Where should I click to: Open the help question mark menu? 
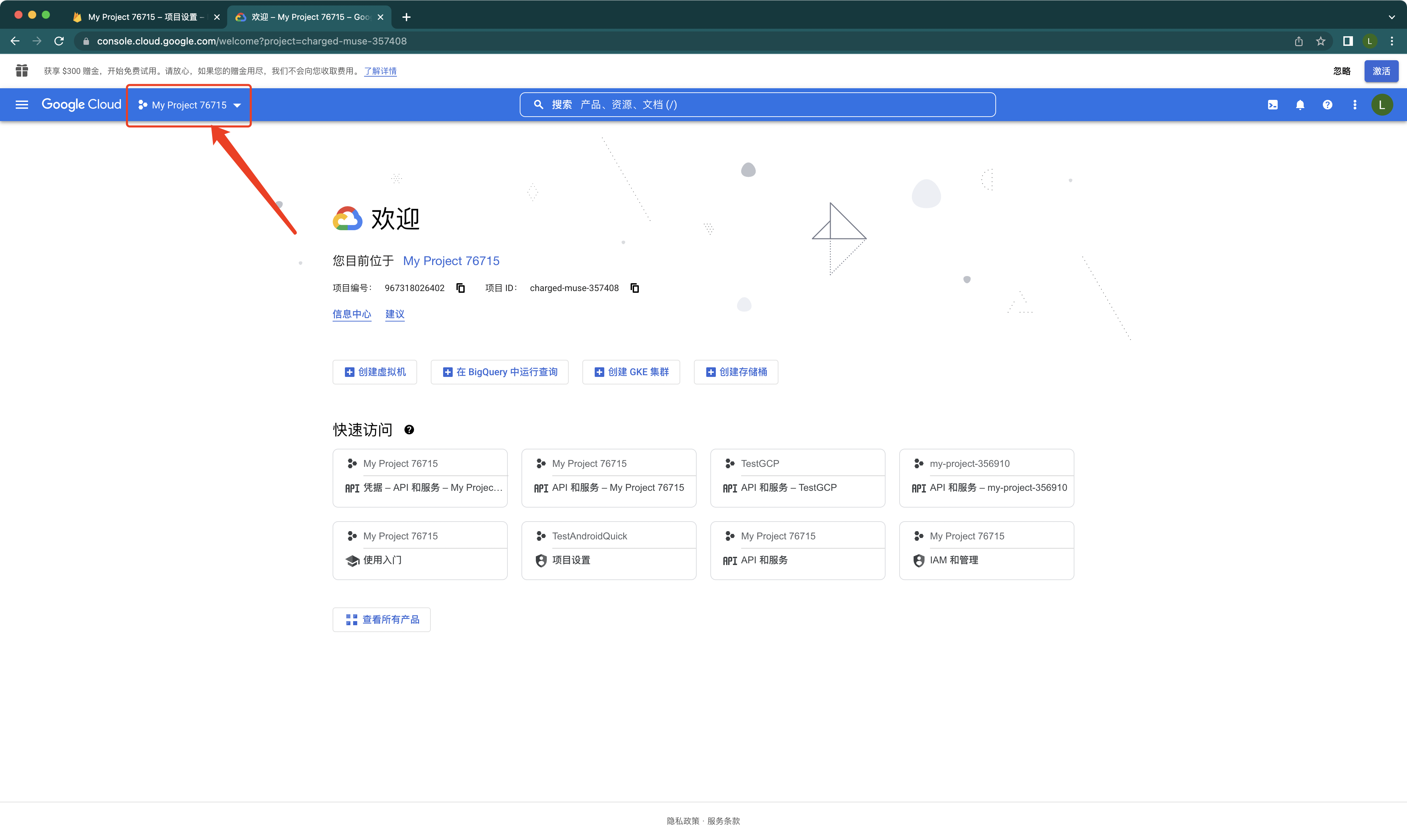pos(1327,105)
